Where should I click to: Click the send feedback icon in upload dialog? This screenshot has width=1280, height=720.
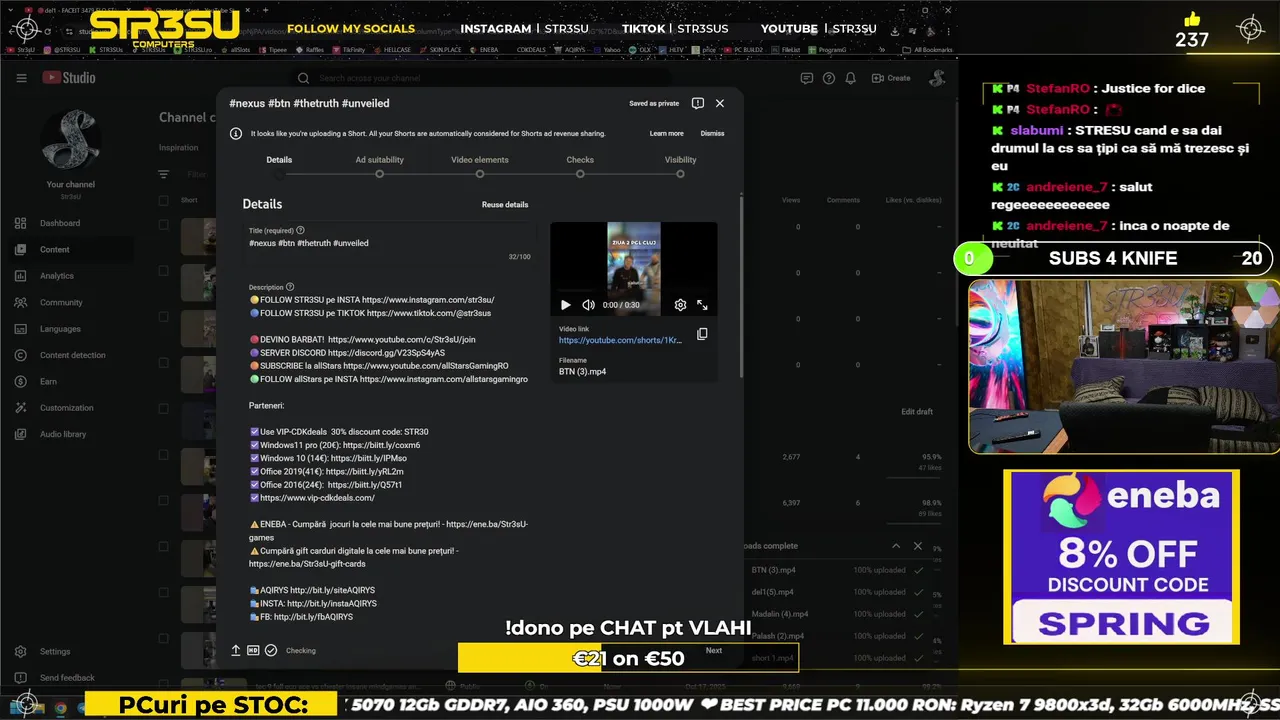[x=698, y=103]
